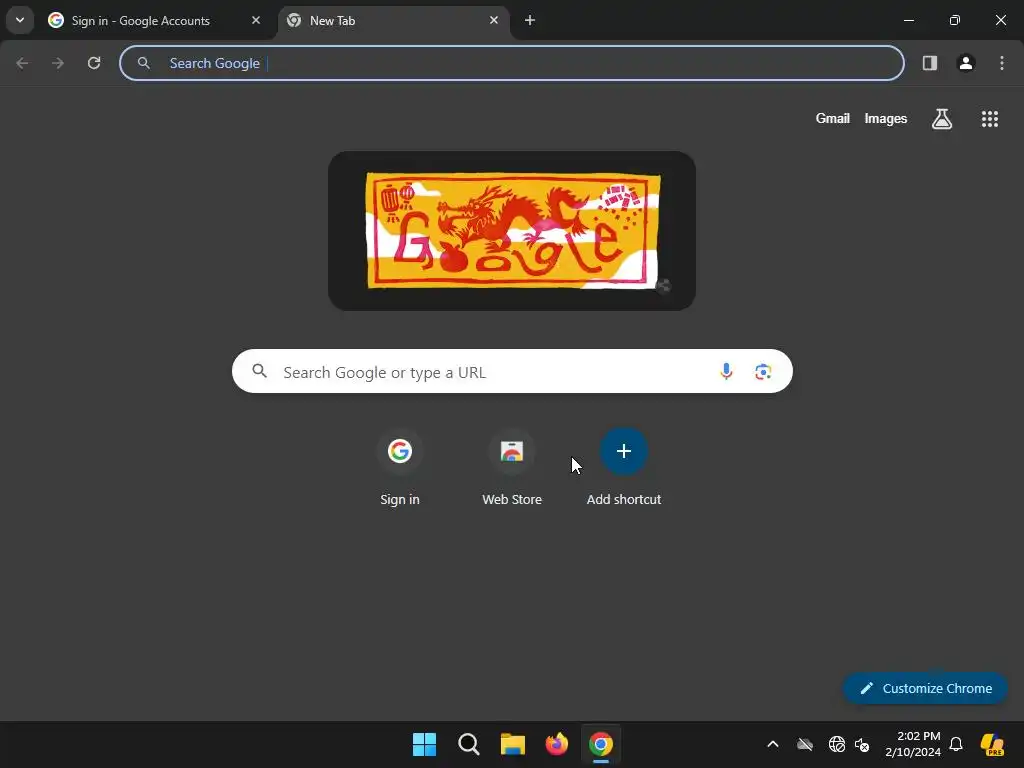Open the Google apps grid

[x=989, y=118]
